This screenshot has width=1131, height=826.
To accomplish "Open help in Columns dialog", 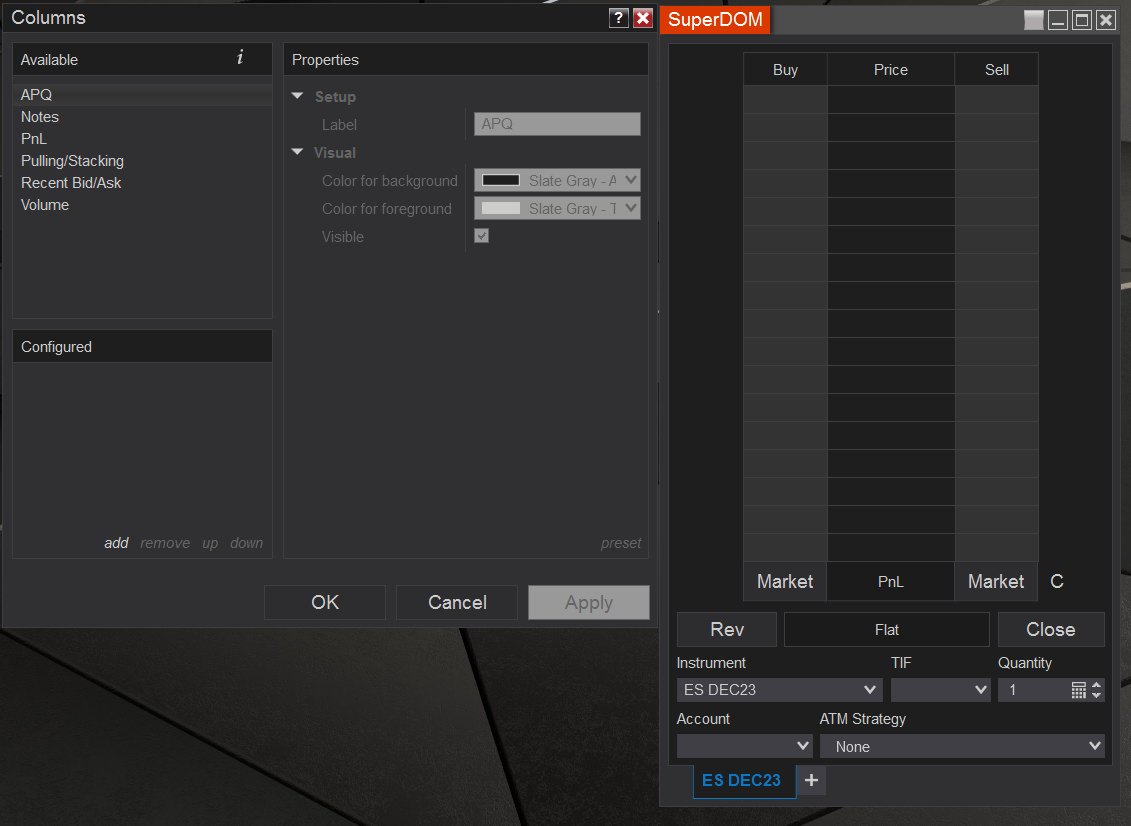I will tap(618, 18).
